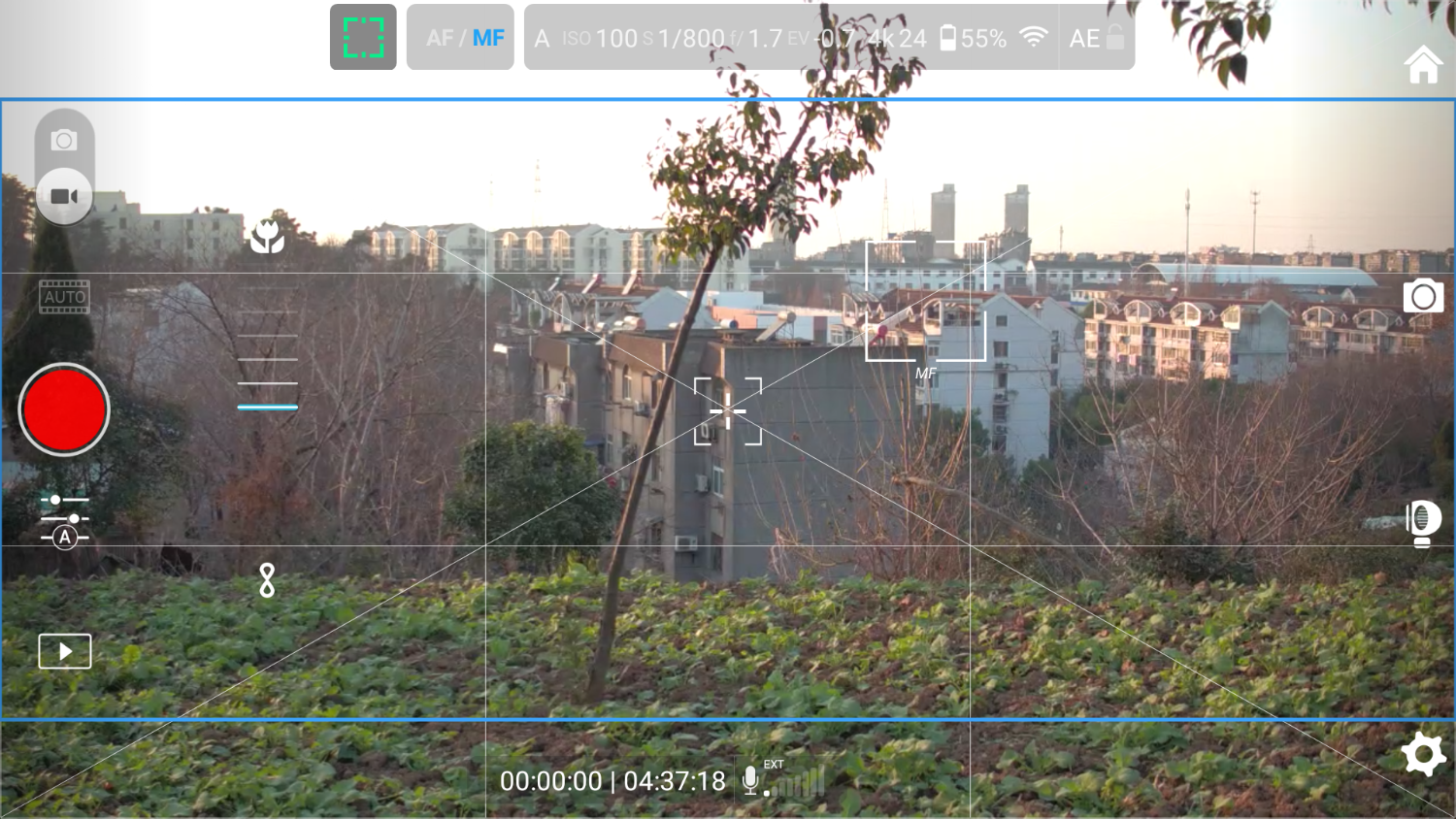Switch to AF autofocus mode
The height and width of the screenshot is (819, 1456).
click(440, 38)
